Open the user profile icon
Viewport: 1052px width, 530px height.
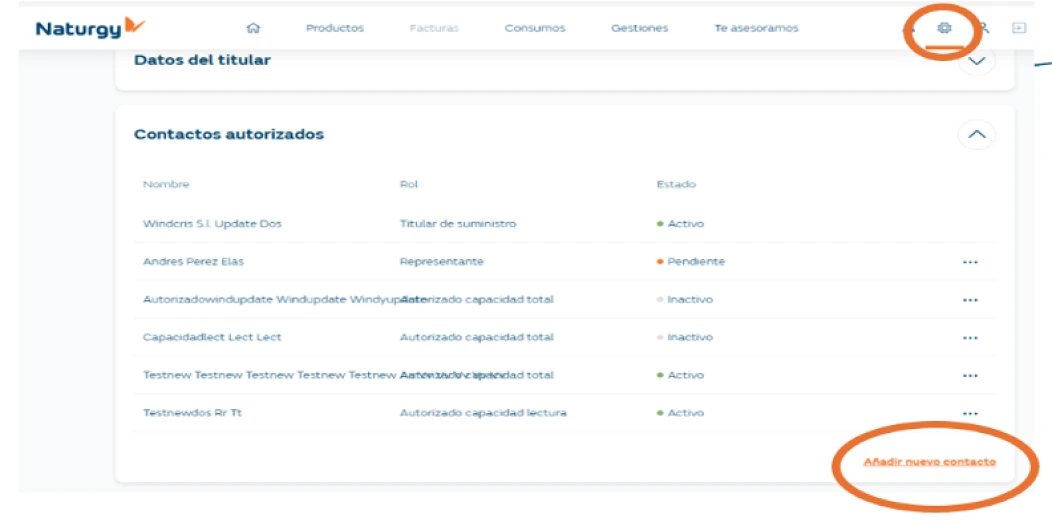(984, 28)
